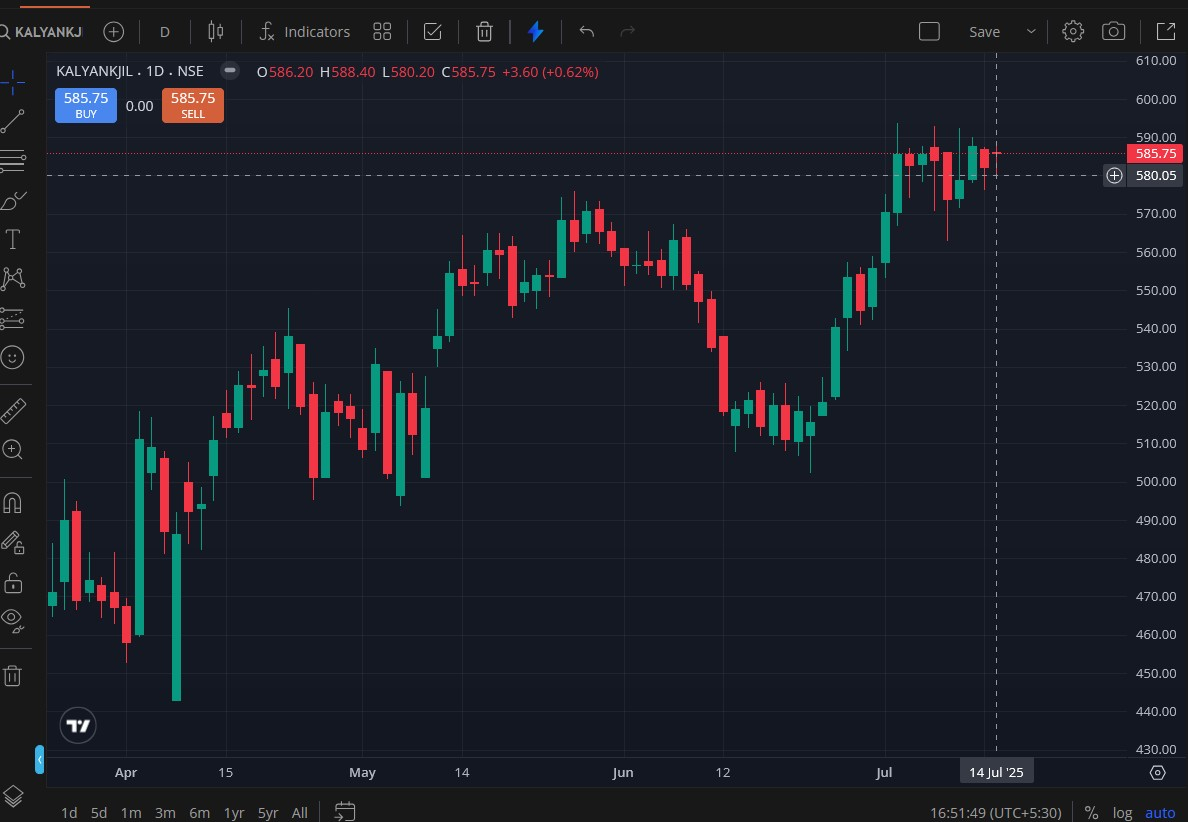
Task: Select the brush drawing tool
Action: 12,200
